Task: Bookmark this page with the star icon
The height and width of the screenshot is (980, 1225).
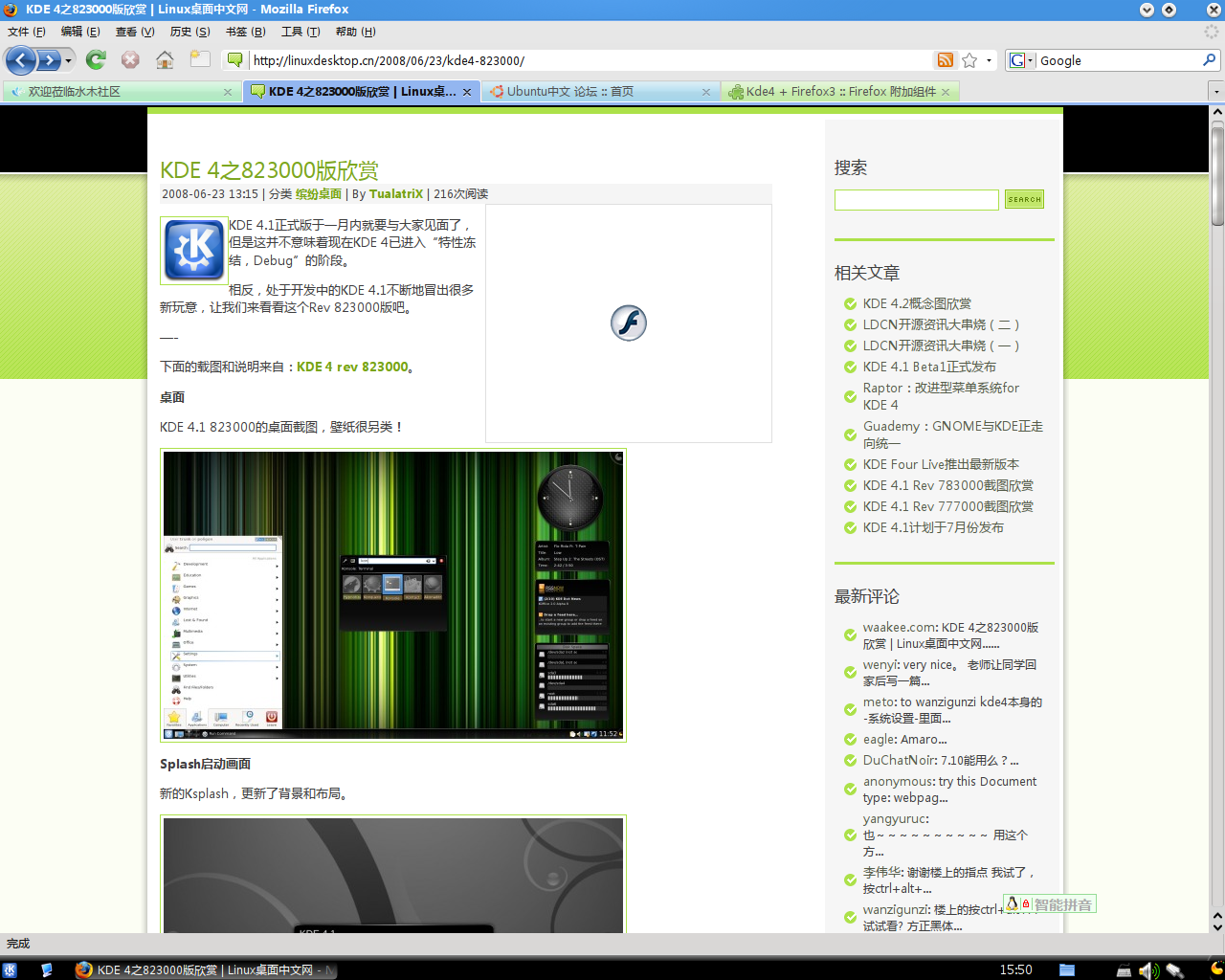Action: 969,60
